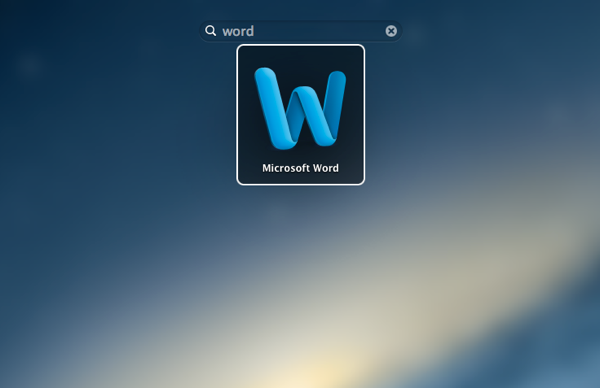Open the Microsoft Word app icon
The width and height of the screenshot is (600, 388).
click(x=300, y=108)
